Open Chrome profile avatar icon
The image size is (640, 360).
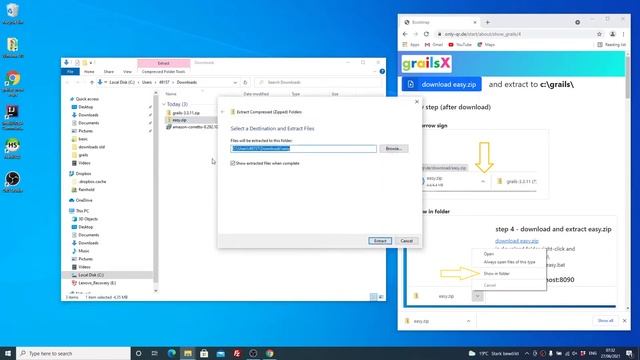[x=612, y=34]
